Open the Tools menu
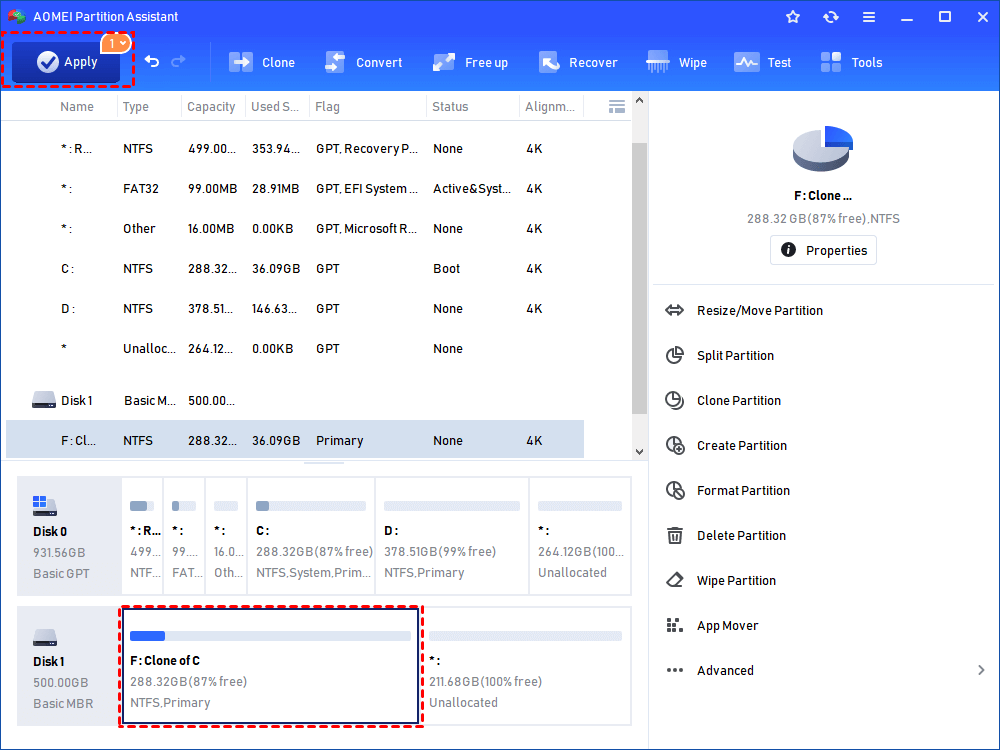This screenshot has width=1000, height=750. tap(851, 62)
